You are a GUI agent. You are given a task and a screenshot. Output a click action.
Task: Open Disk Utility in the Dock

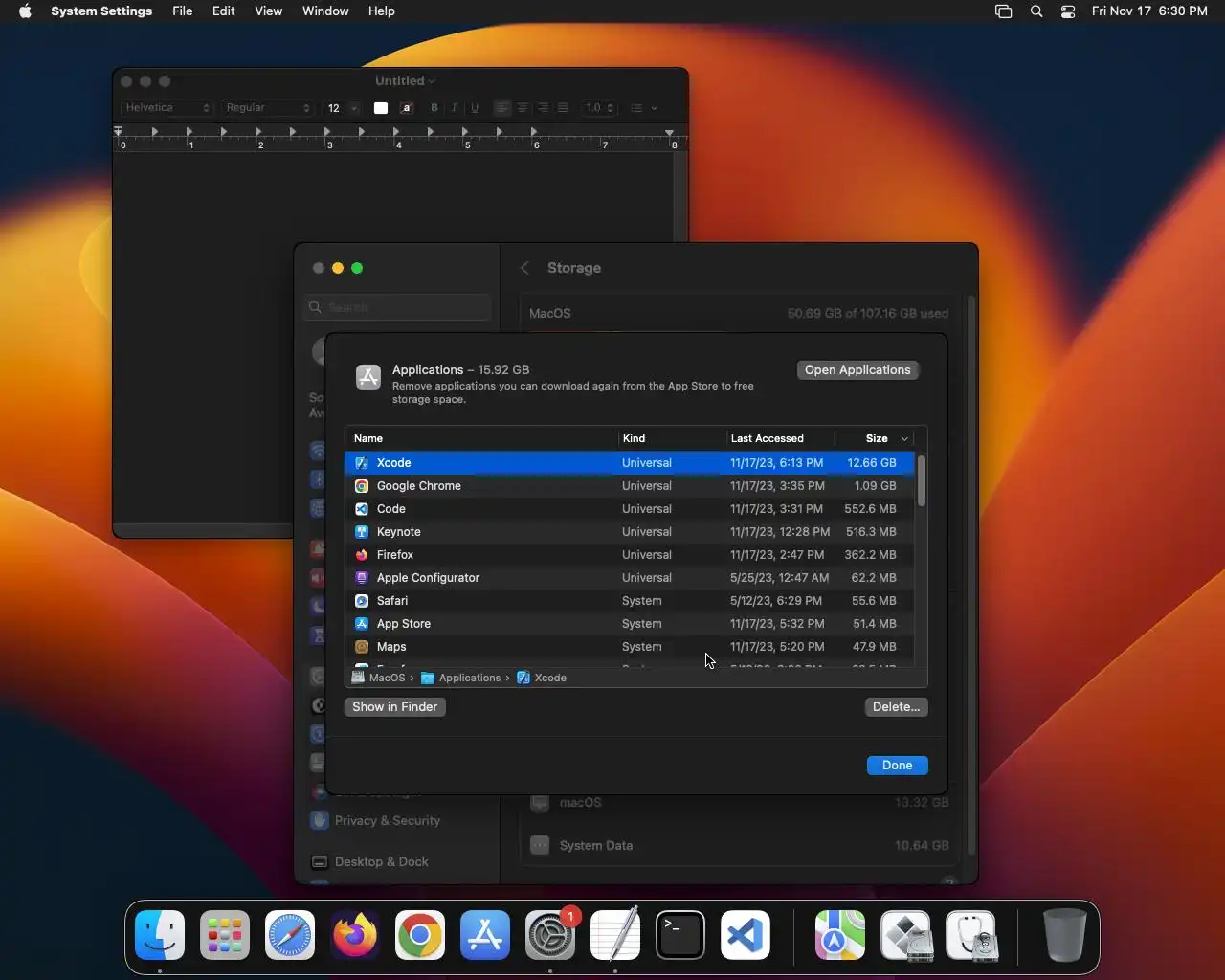coord(970,934)
